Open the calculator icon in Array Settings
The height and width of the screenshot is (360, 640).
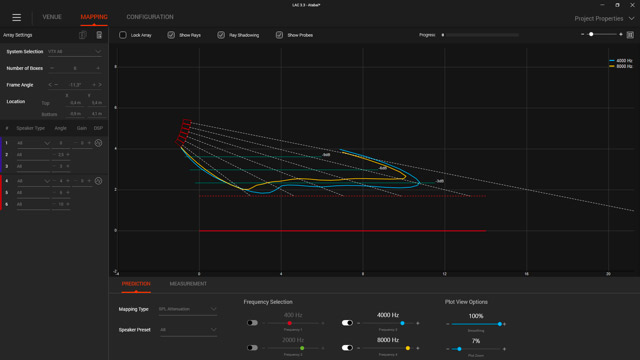(x=99, y=35)
